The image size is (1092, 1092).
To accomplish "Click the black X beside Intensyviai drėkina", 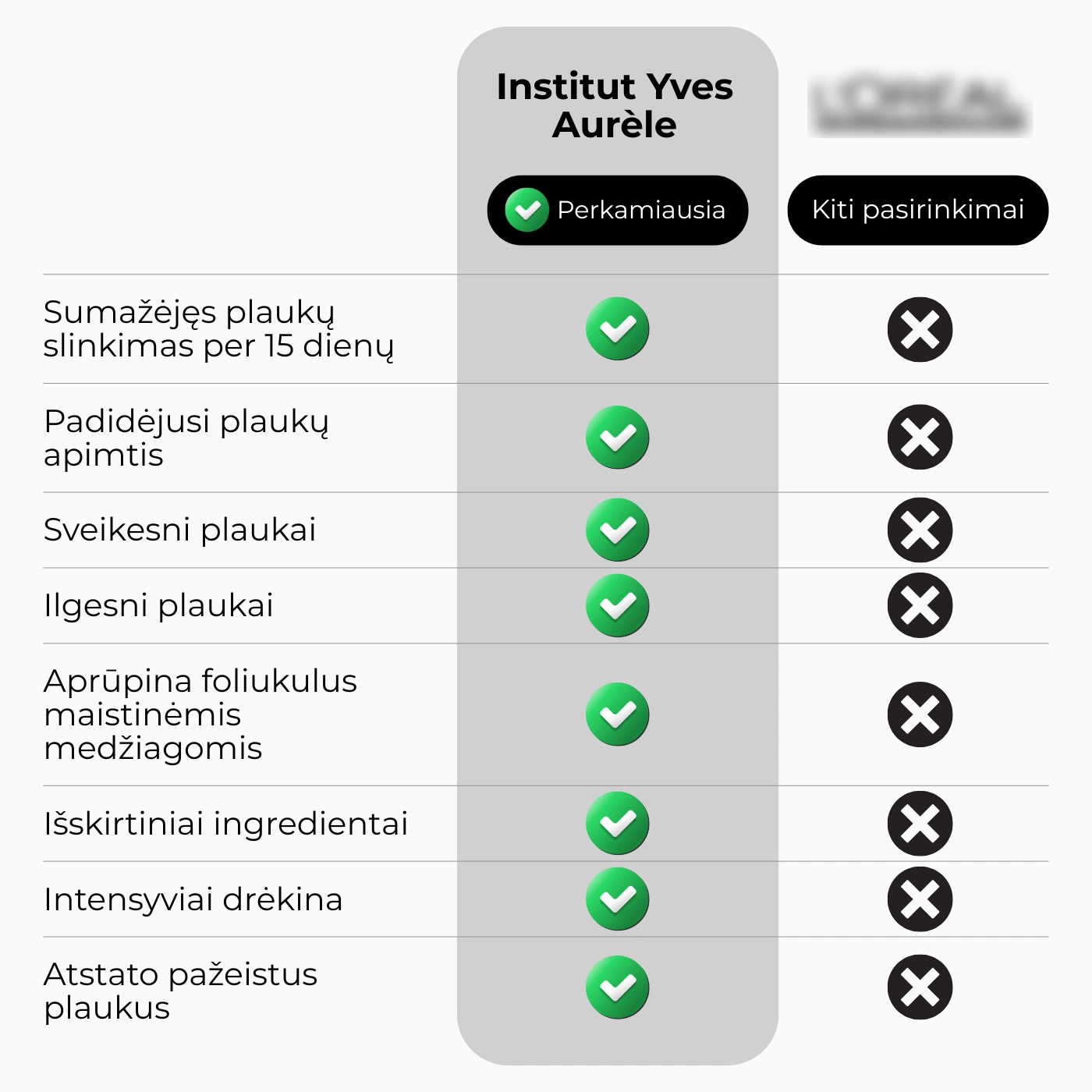I will point(920,899).
